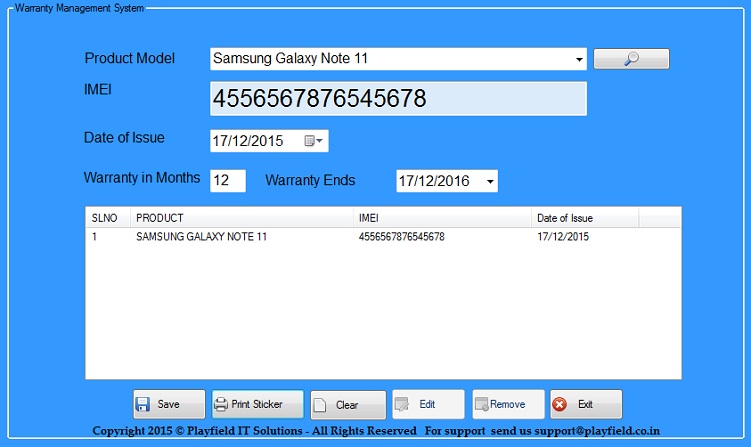Open the Date of Issue calendar picker
751x447 pixels.
314,141
